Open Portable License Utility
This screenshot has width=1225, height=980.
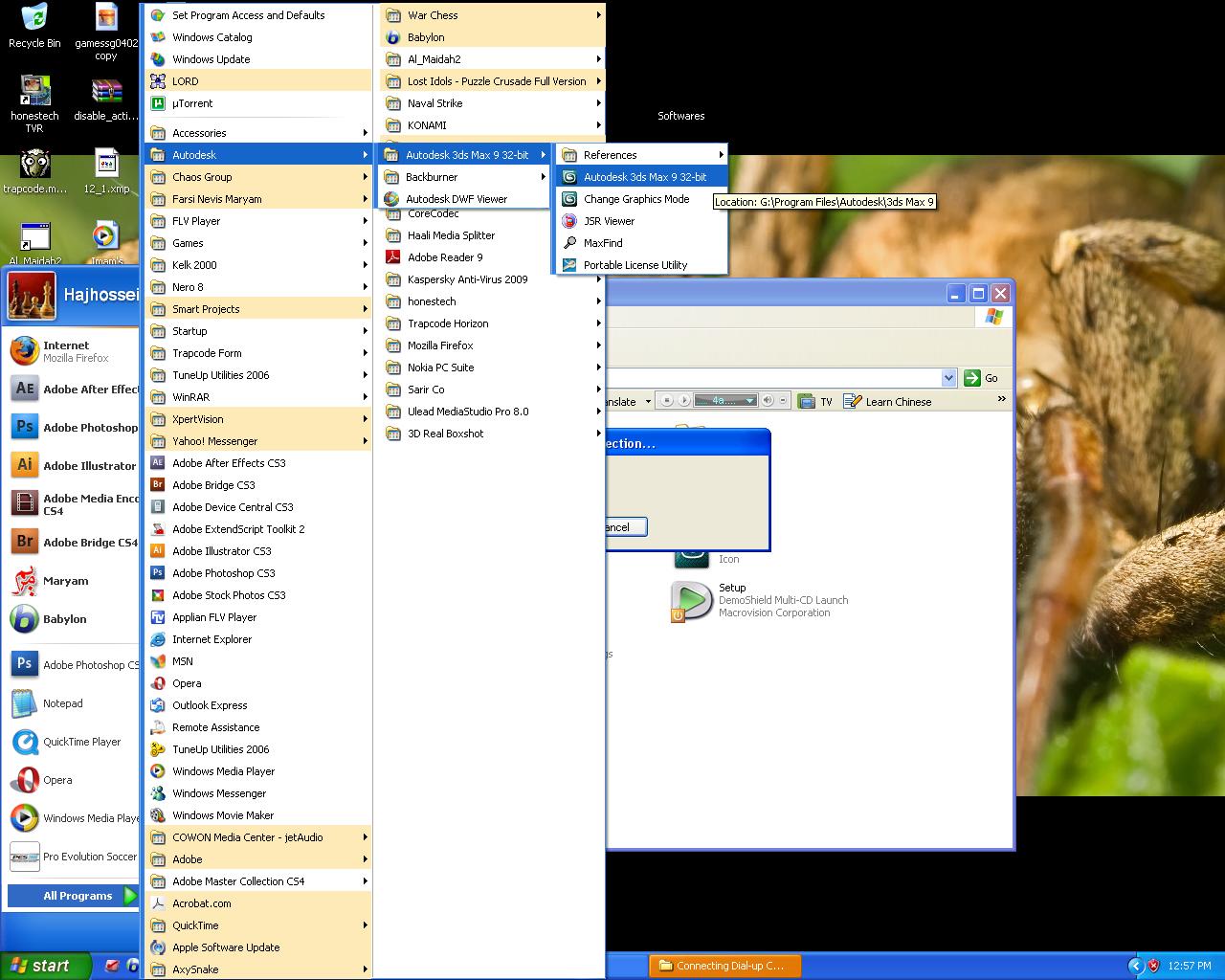[x=641, y=265]
